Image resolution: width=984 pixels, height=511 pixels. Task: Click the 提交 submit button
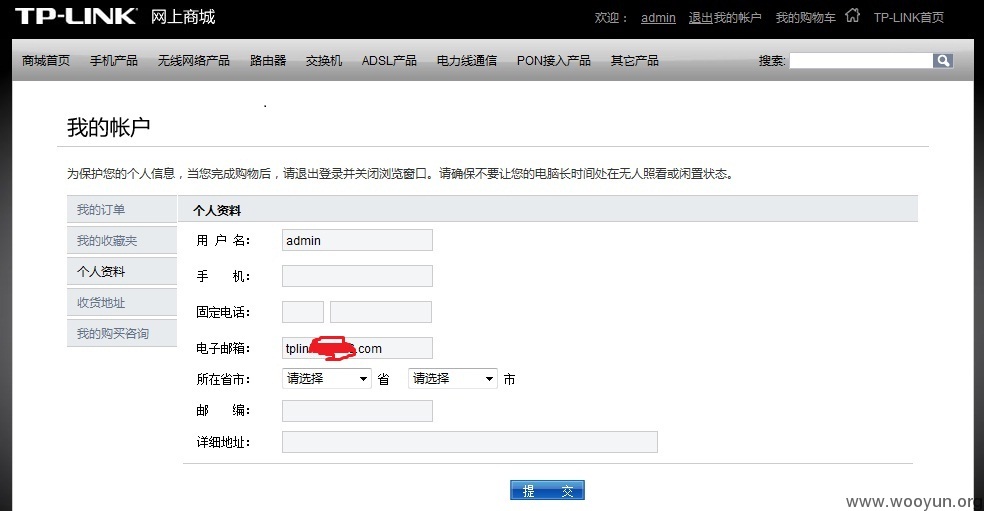tap(547, 490)
